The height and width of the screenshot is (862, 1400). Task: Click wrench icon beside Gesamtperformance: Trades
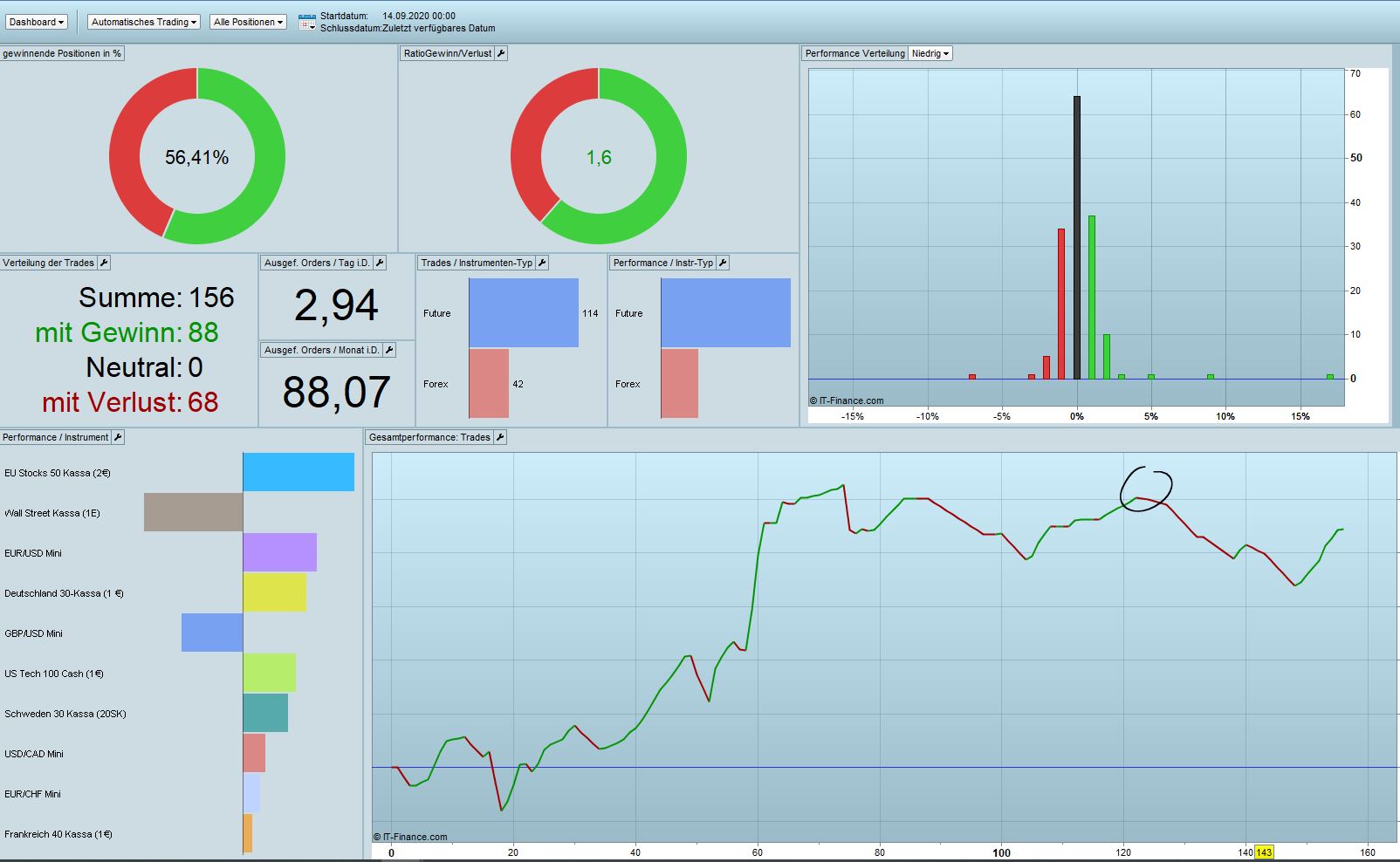(x=500, y=437)
